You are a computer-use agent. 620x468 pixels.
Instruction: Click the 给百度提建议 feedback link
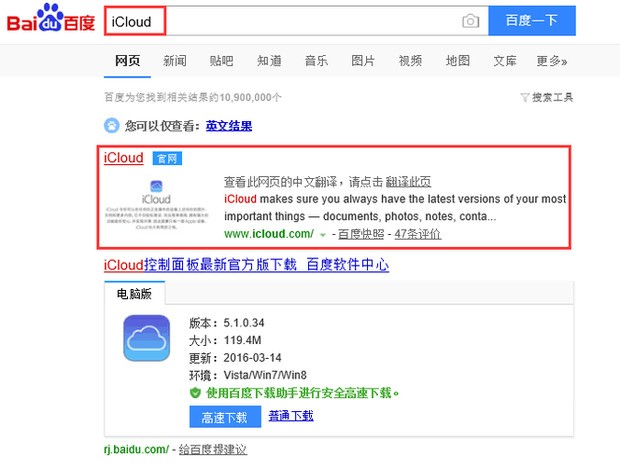point(213,449)
